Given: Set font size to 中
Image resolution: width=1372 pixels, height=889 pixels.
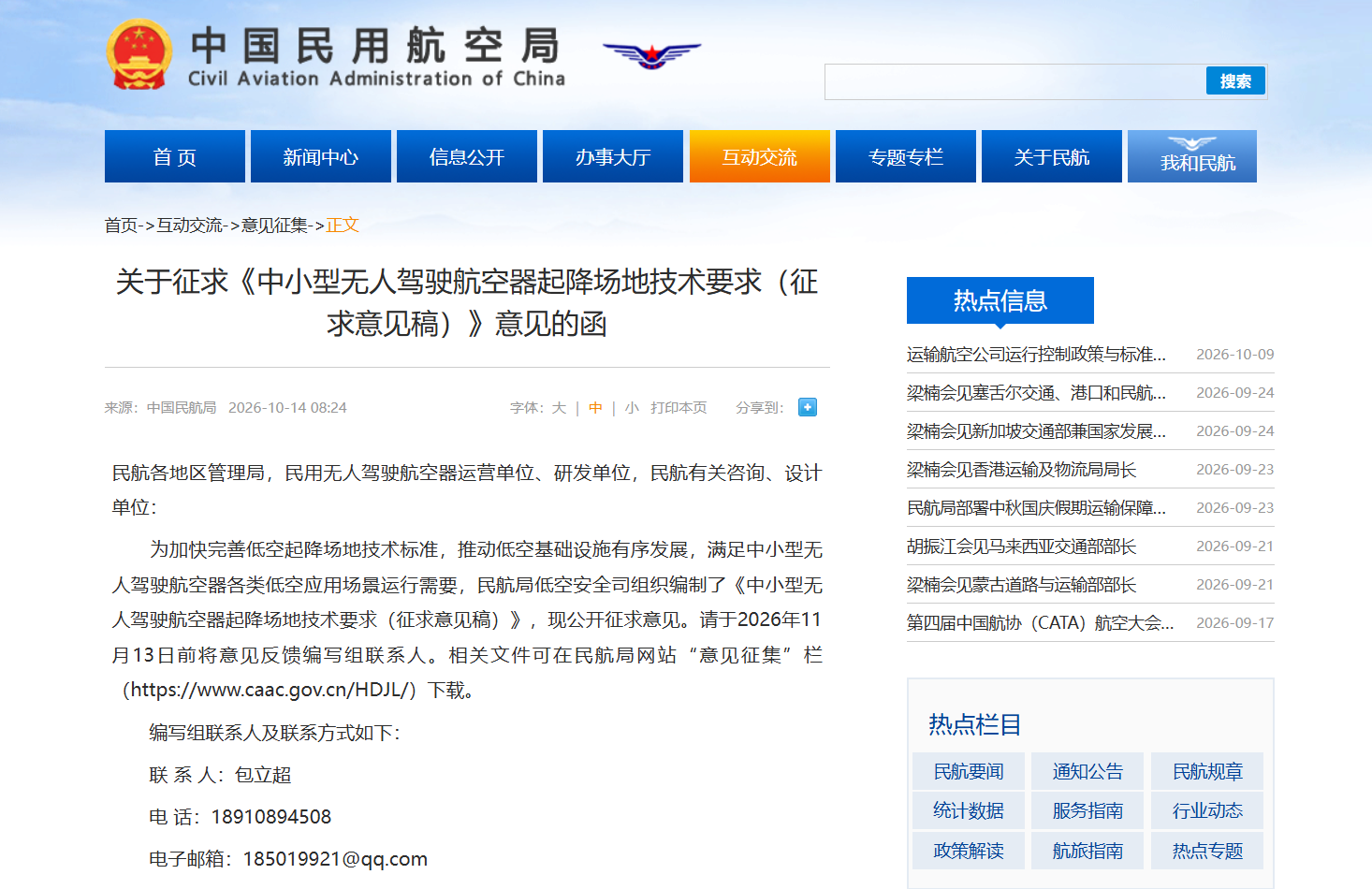Looking at the screenshot, I should (x=595, y=408).
